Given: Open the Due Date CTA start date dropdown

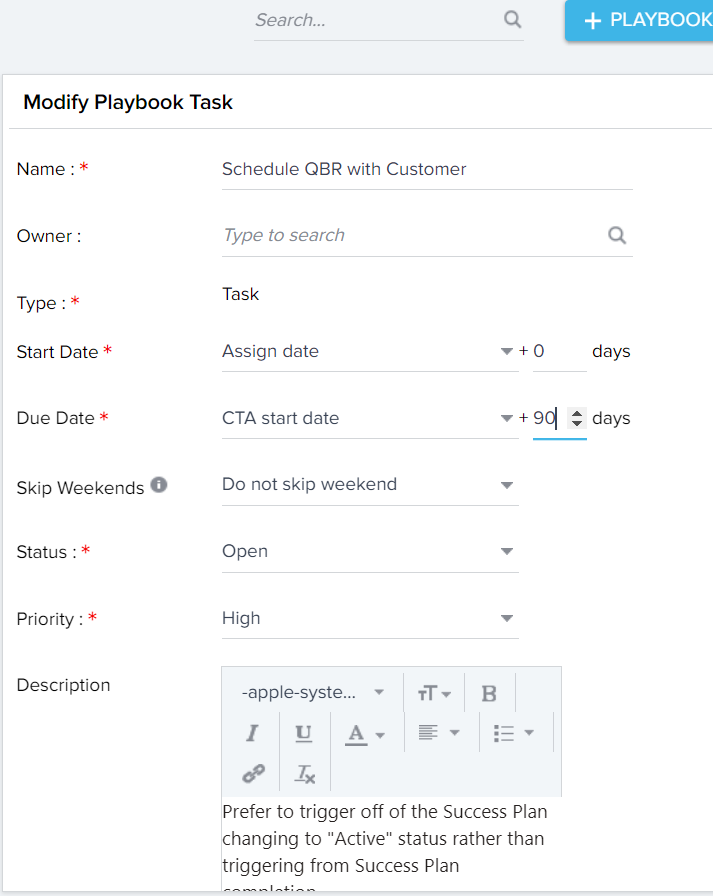Looking at the screenshot, I should coord(370,418).
